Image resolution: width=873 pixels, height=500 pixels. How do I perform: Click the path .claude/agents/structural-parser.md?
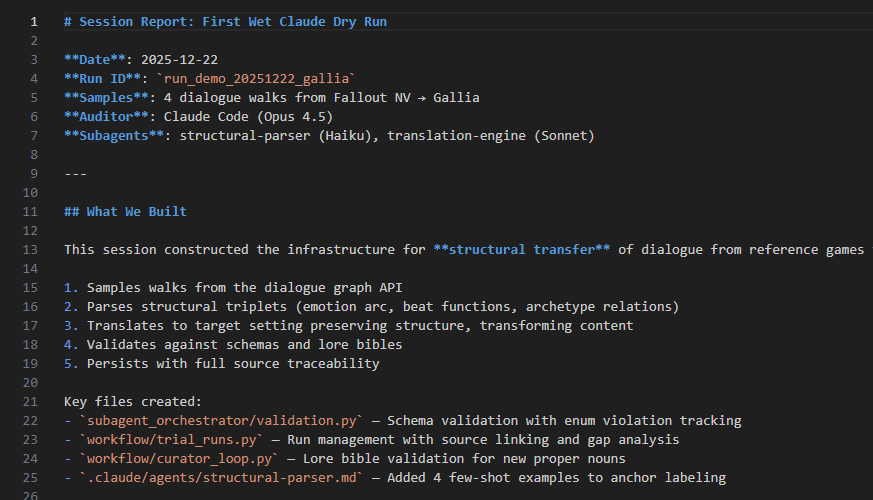(222, 477)
